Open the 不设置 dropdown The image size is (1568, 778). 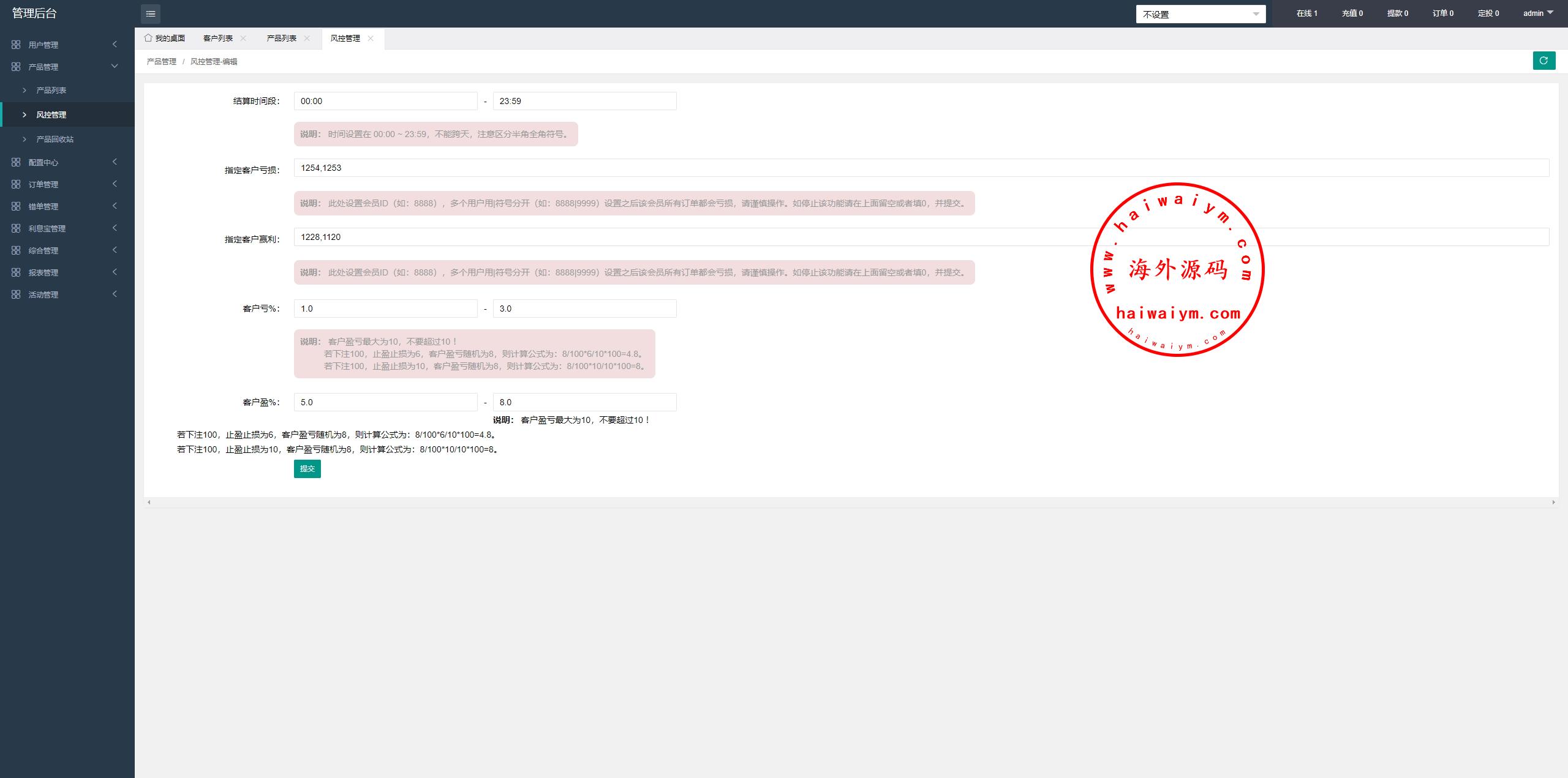coord(1200,14)
